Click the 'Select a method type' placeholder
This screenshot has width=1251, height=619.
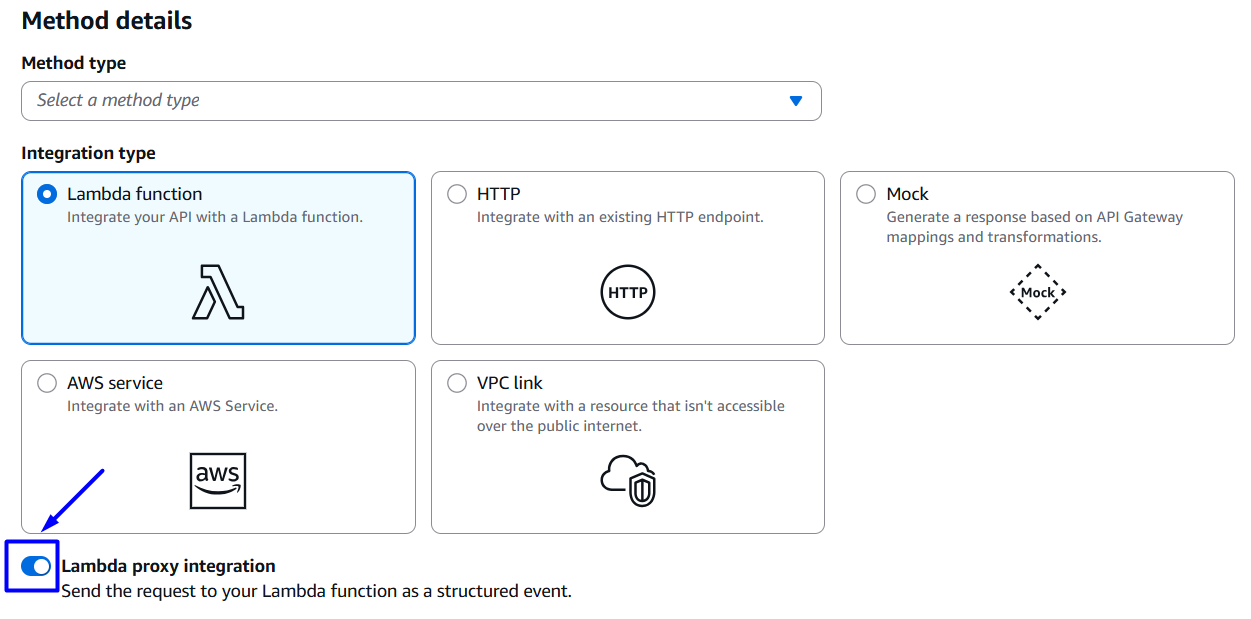point(119,101)
